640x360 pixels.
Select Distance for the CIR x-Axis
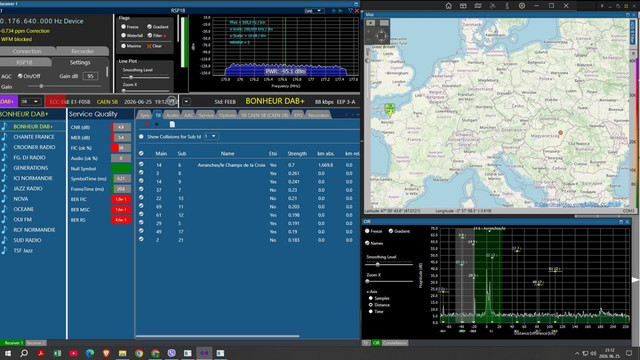[x=371, y=305]
